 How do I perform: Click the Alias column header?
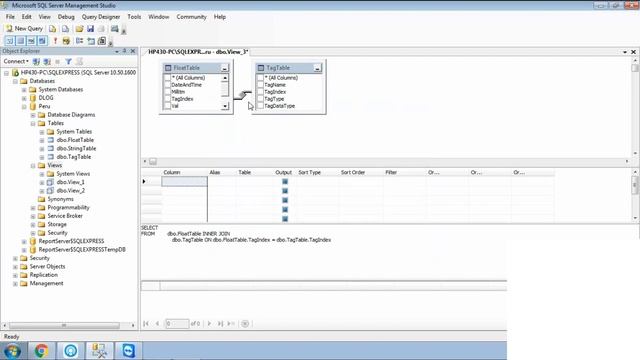click(215, 173)
